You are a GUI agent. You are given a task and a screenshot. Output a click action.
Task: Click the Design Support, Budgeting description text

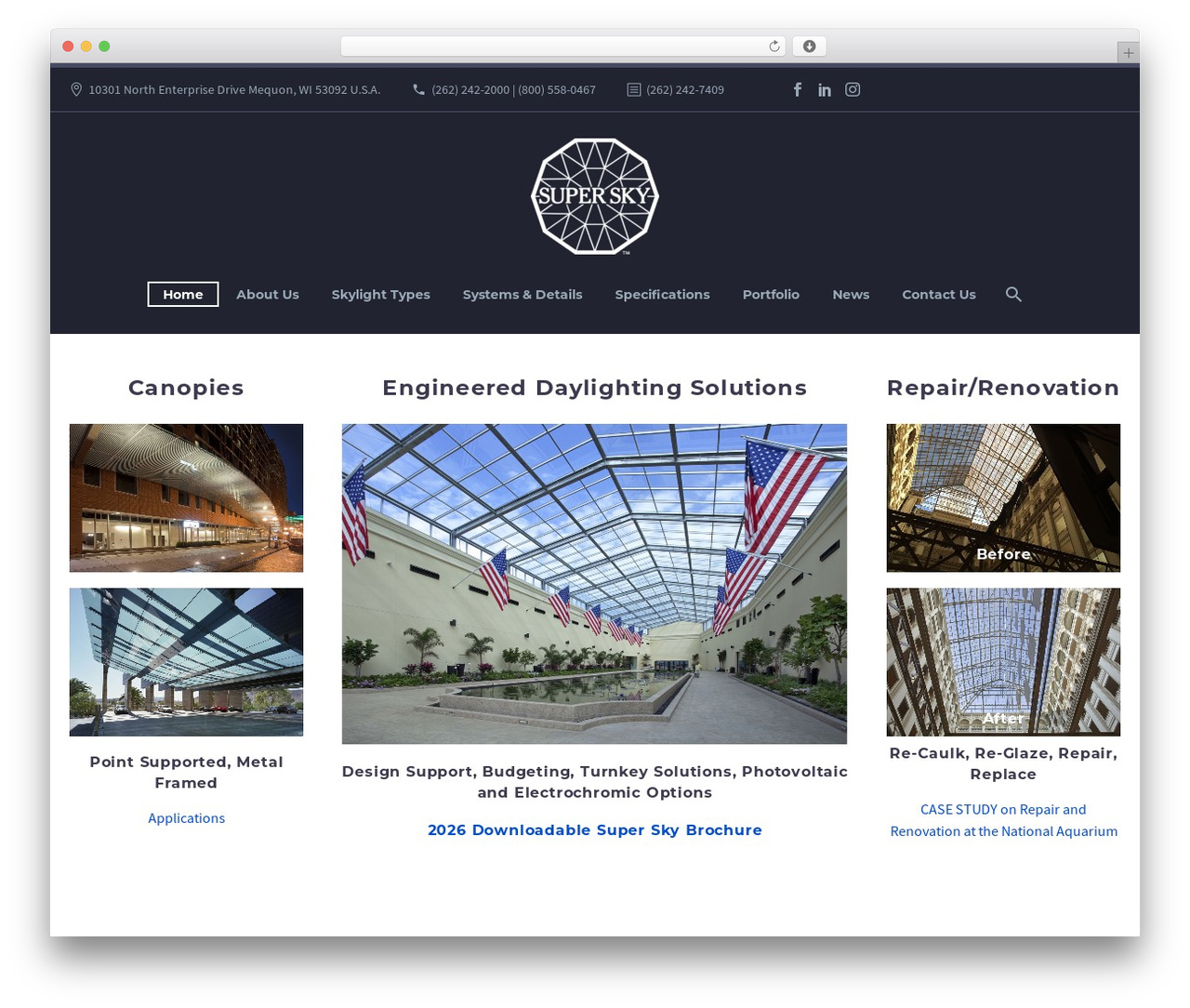595,782
